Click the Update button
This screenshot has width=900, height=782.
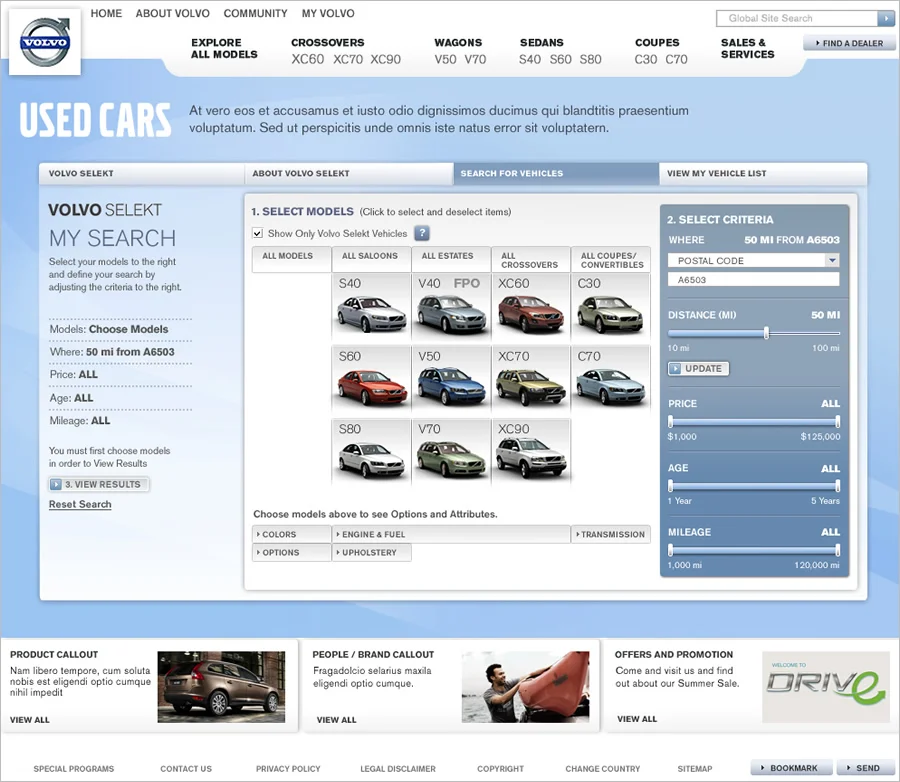coord(698,369)
